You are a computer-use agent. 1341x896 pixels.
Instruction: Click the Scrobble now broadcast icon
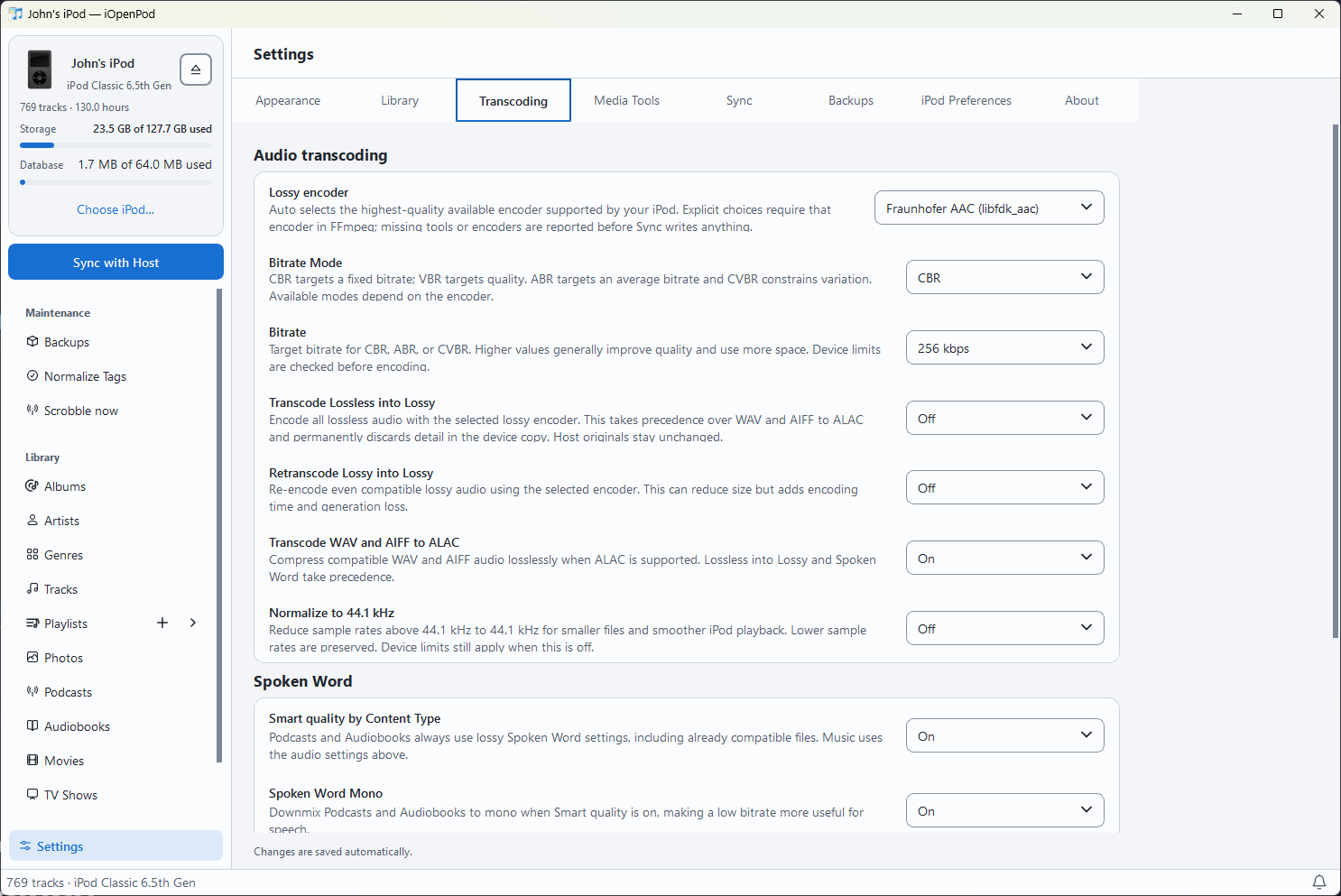[32, 411]
